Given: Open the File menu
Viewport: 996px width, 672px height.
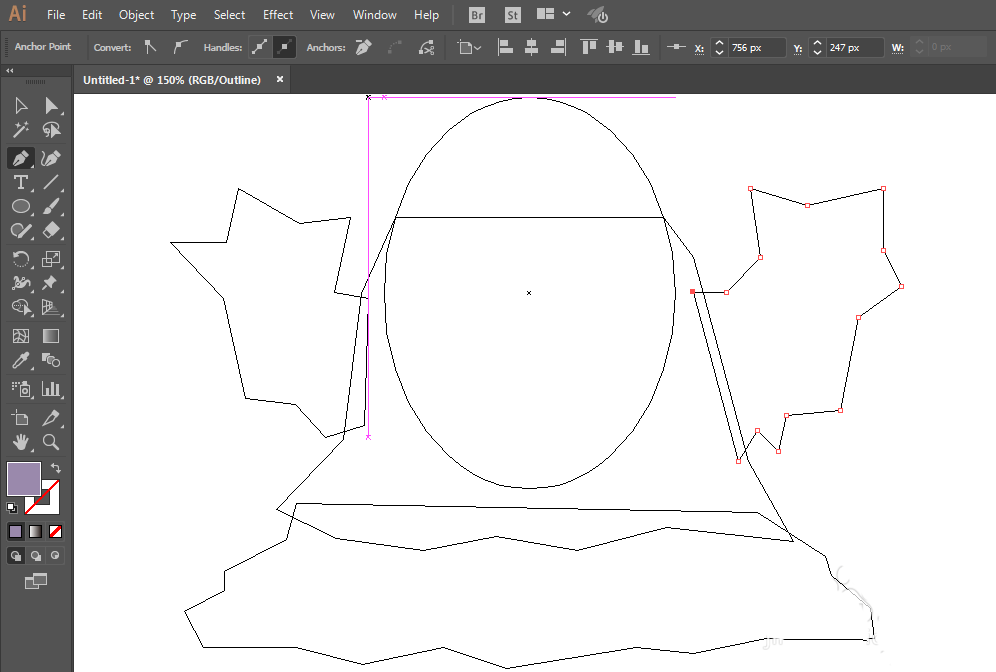Looking at the screenshot, I should (x=56, y=15).
